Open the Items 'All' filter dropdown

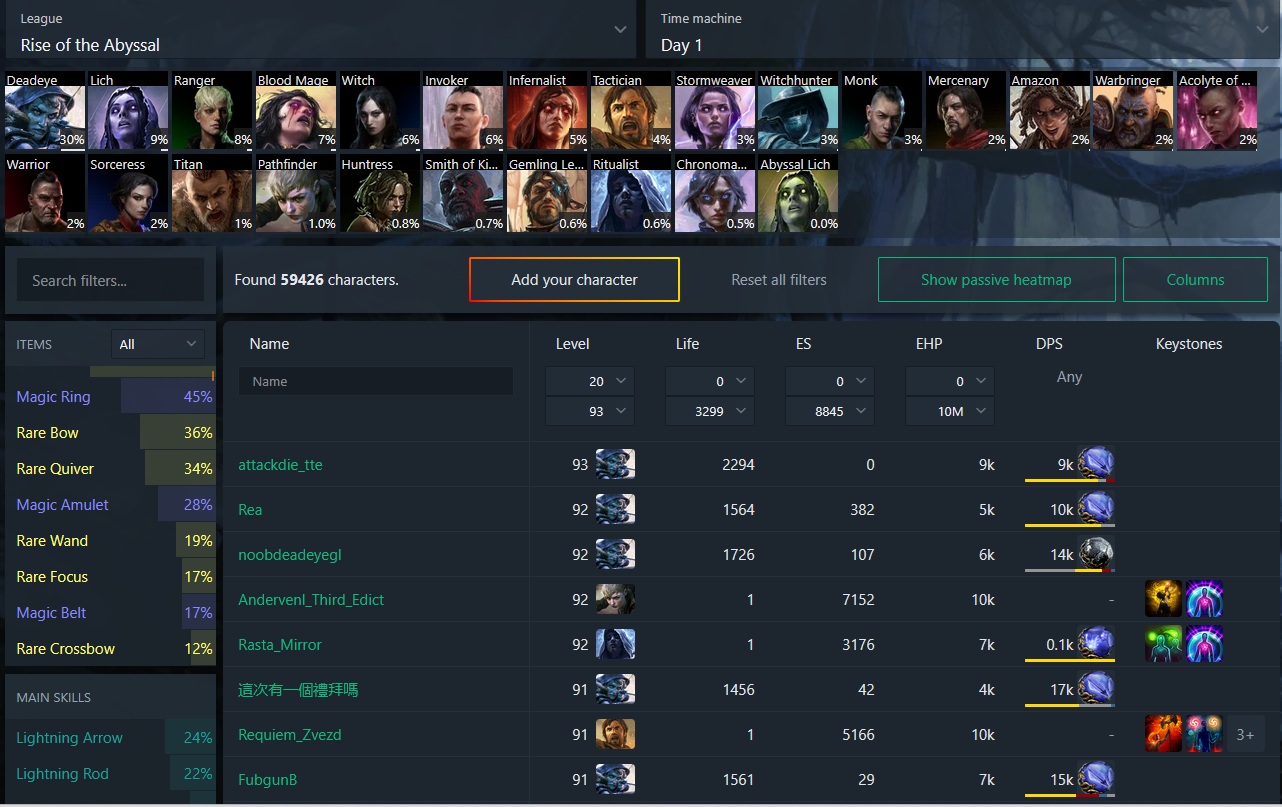(158, 344)
